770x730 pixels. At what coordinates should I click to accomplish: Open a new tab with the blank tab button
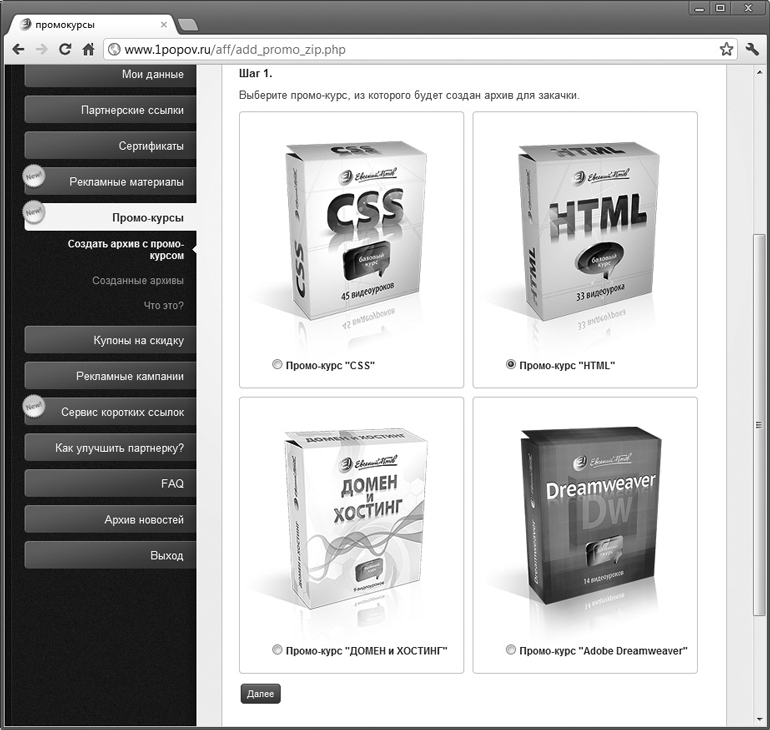188,25
